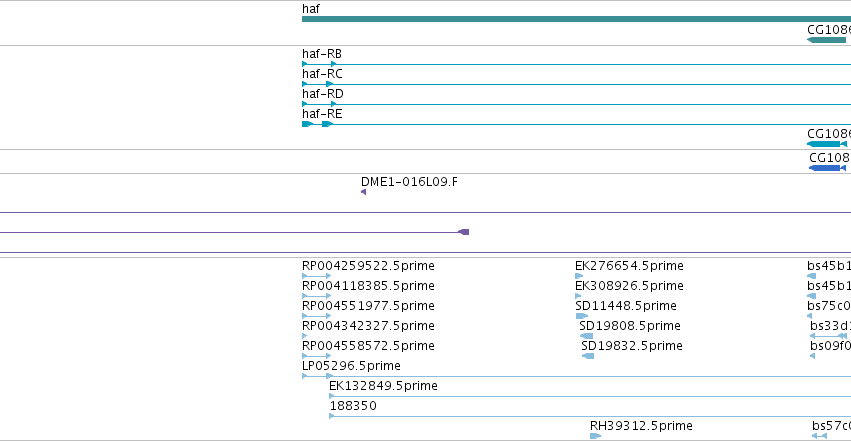The height and width of the screenshot is (441, 851).
Task: Select EK276654.5prime EST label
Action: pos(629,266)
